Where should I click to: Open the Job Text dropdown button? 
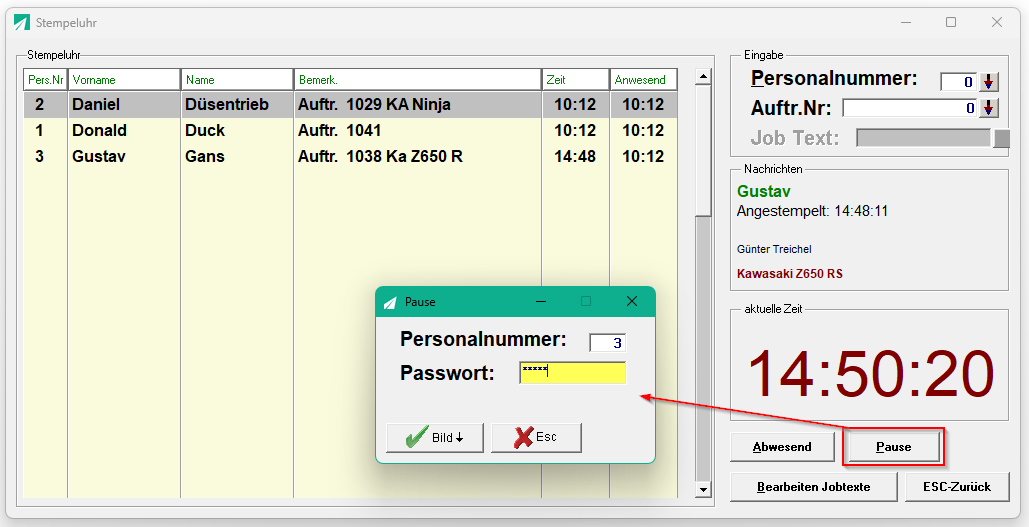pos(1001,138)
